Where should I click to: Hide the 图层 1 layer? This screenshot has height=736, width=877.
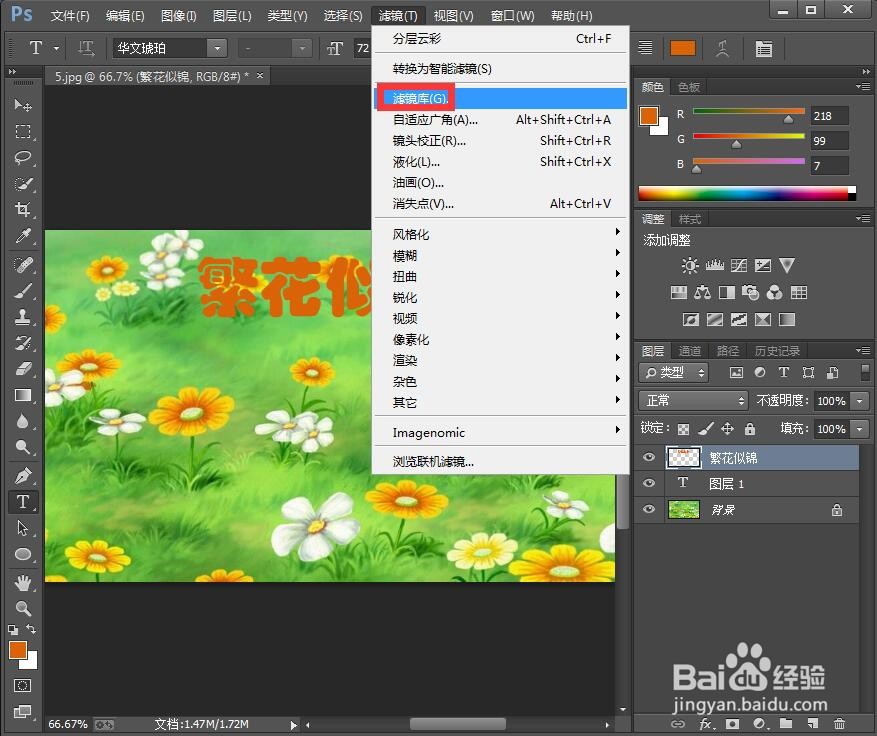coord(649,483)
